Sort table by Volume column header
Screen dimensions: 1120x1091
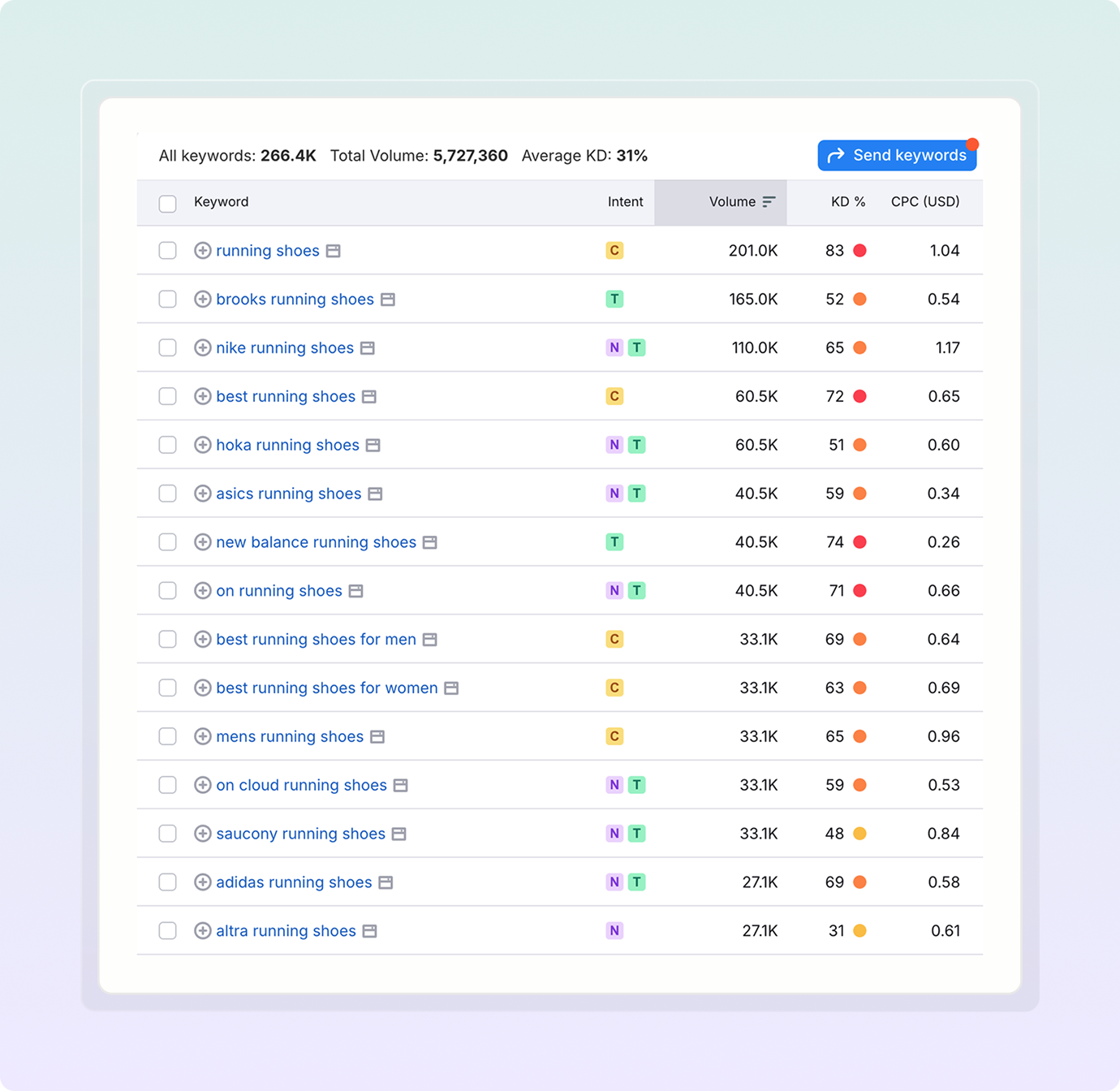[721, 202]
